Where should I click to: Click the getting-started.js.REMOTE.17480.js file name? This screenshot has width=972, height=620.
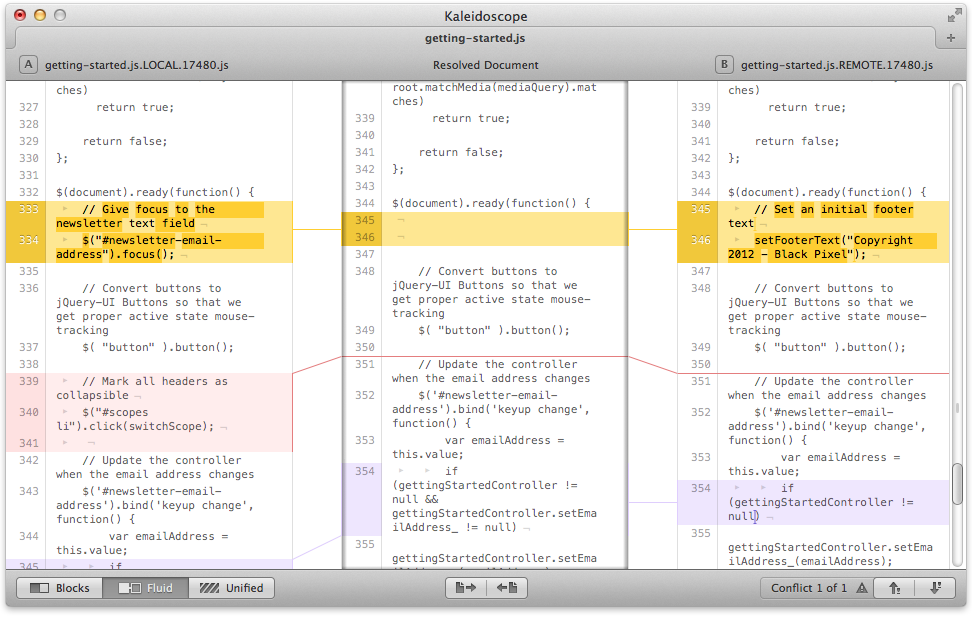pos(837,65)
